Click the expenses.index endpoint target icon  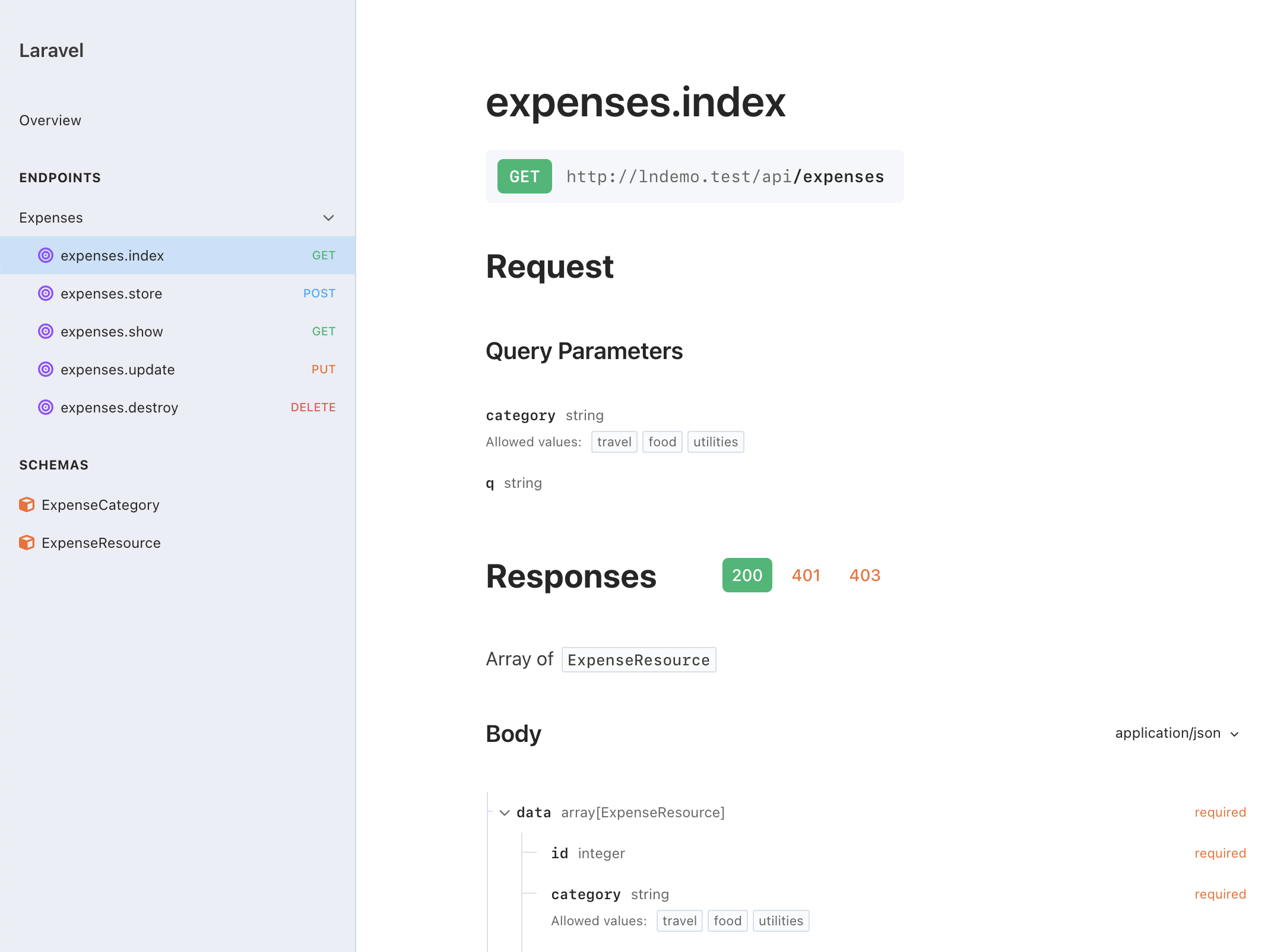46,255
